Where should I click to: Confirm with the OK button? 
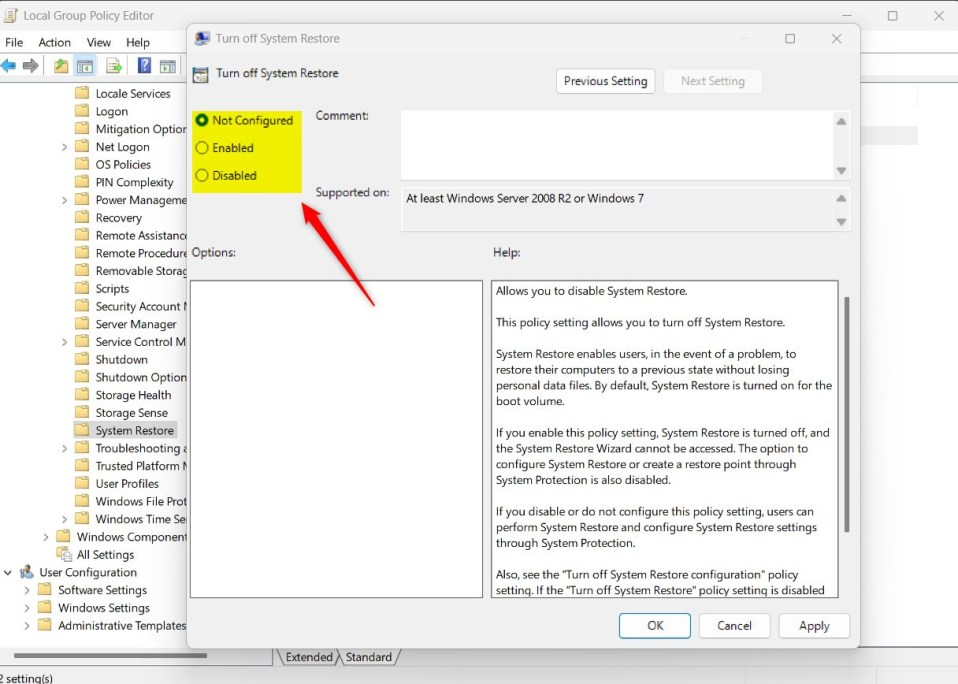(x=655, y=626)
